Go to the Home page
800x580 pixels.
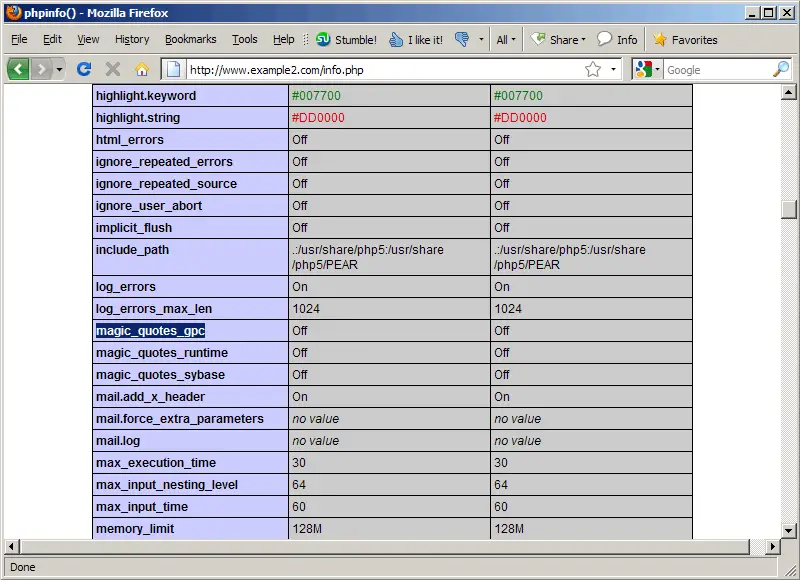coord(142,69)
